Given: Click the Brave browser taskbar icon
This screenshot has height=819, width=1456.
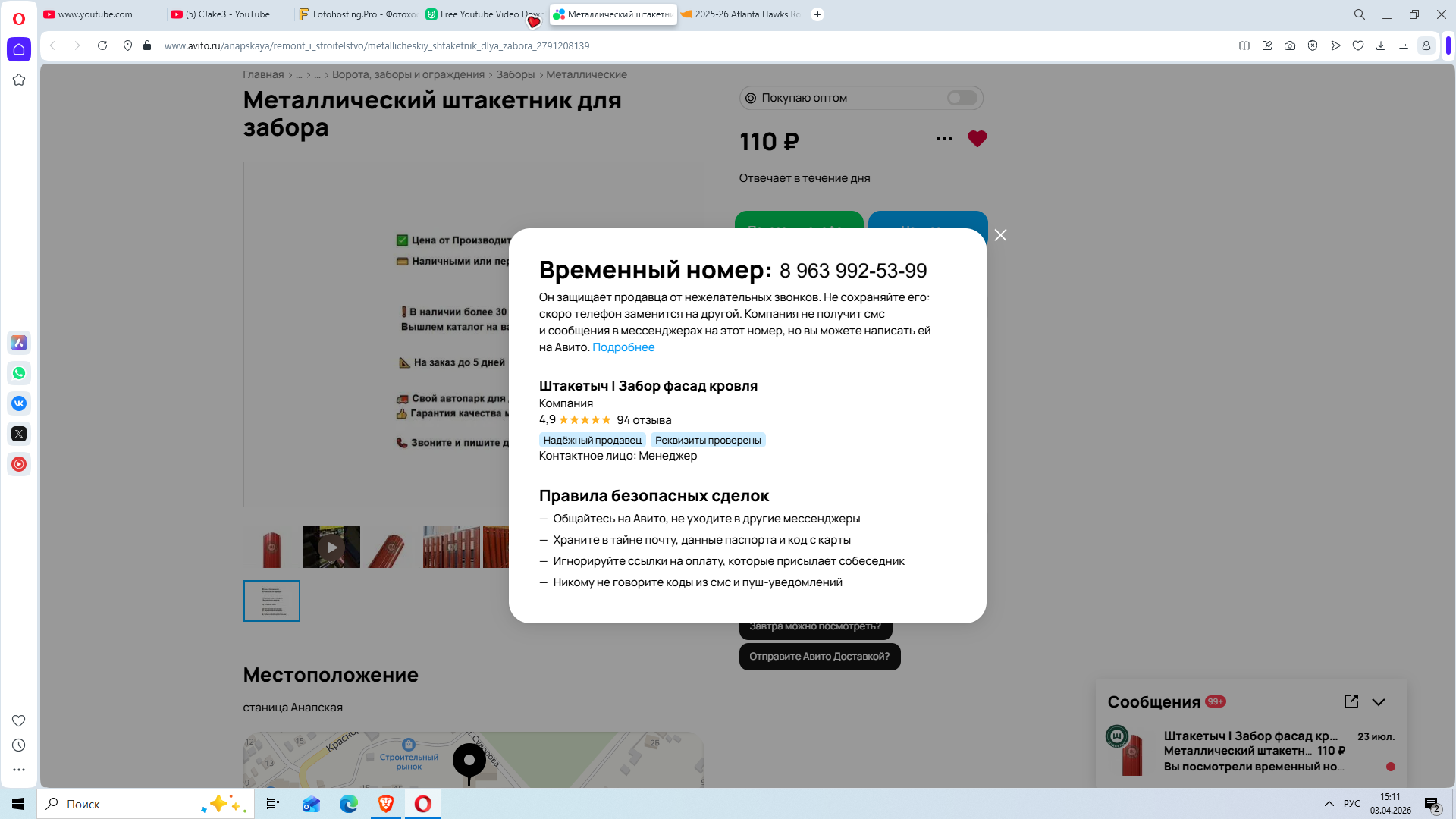Looking at the screenshot, I should tap(385, 804).
